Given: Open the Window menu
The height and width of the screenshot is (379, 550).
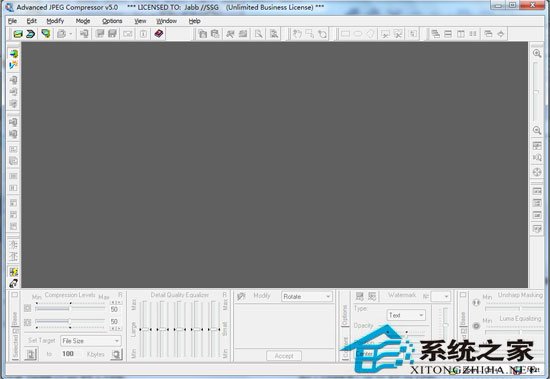Looking at the screenshot, I should coord(166,21).
